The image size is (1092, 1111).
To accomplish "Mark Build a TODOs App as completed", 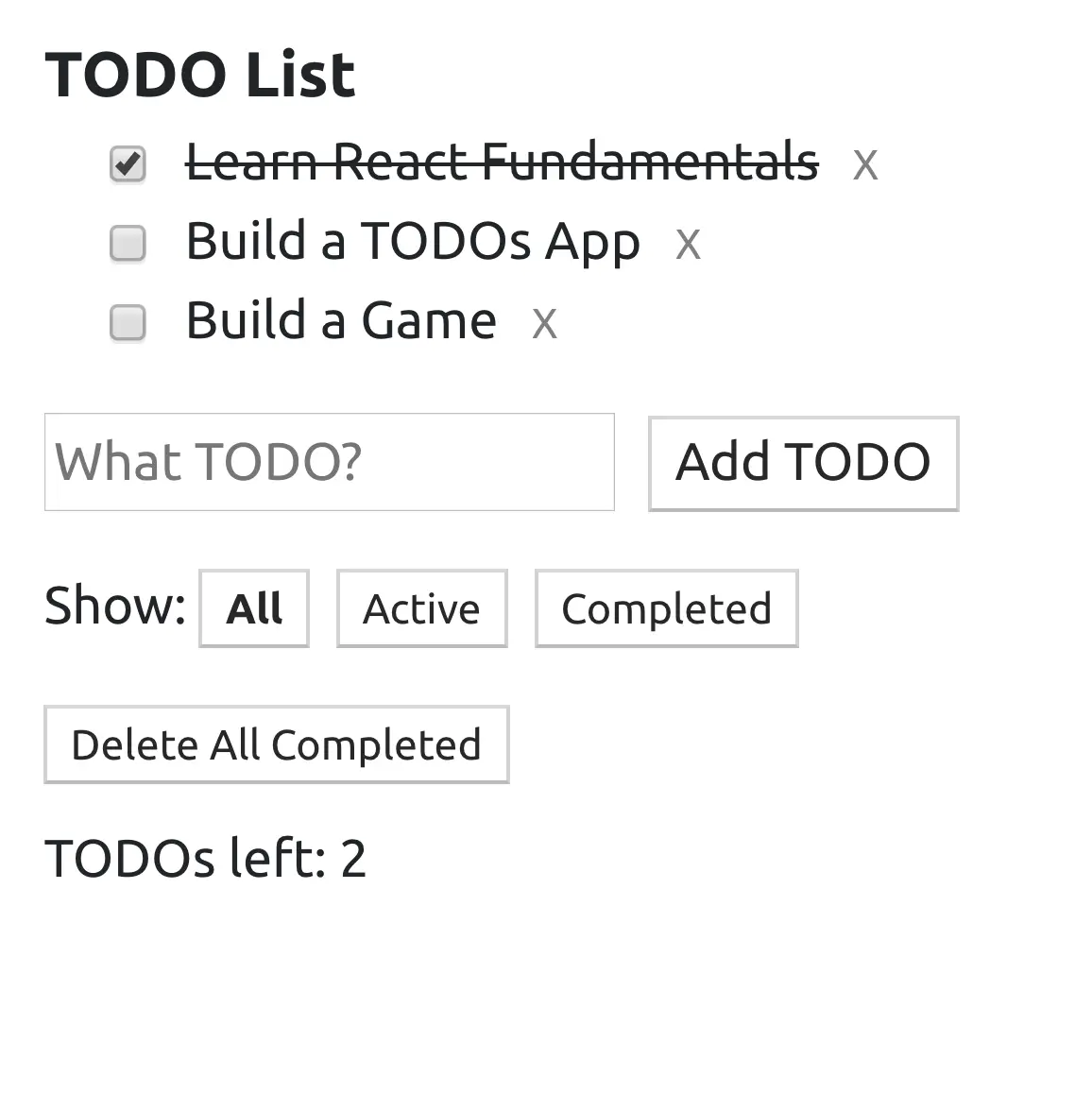I will (127, 243).
